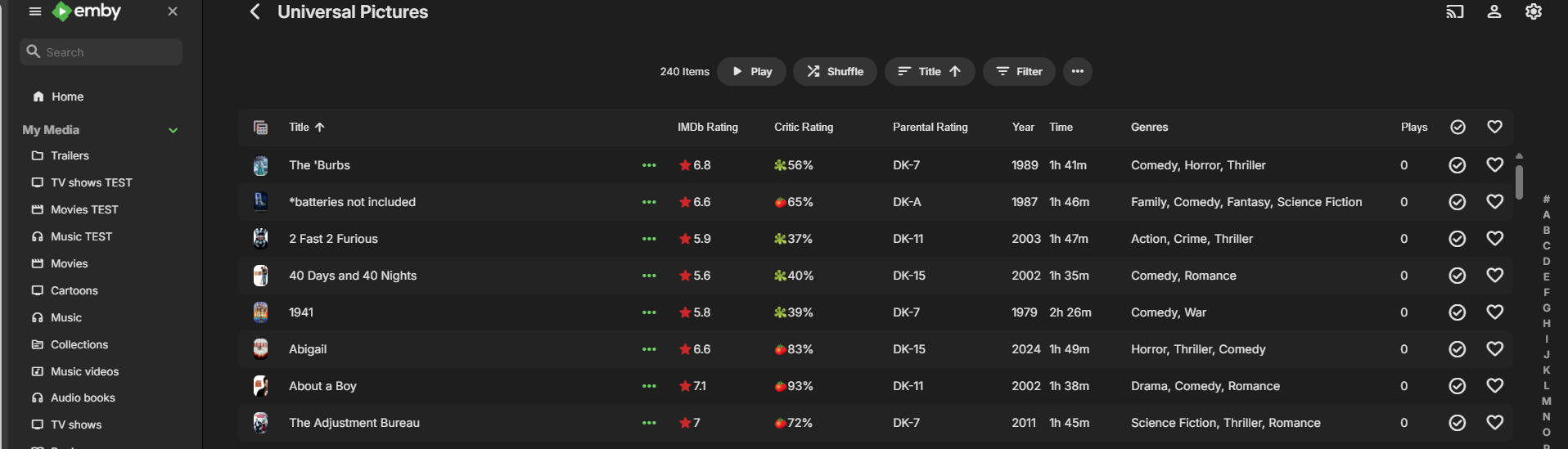The height and width of the screenshot is (449, 1568).
Task: Open the user profile icon
Action: [1494, 11]
